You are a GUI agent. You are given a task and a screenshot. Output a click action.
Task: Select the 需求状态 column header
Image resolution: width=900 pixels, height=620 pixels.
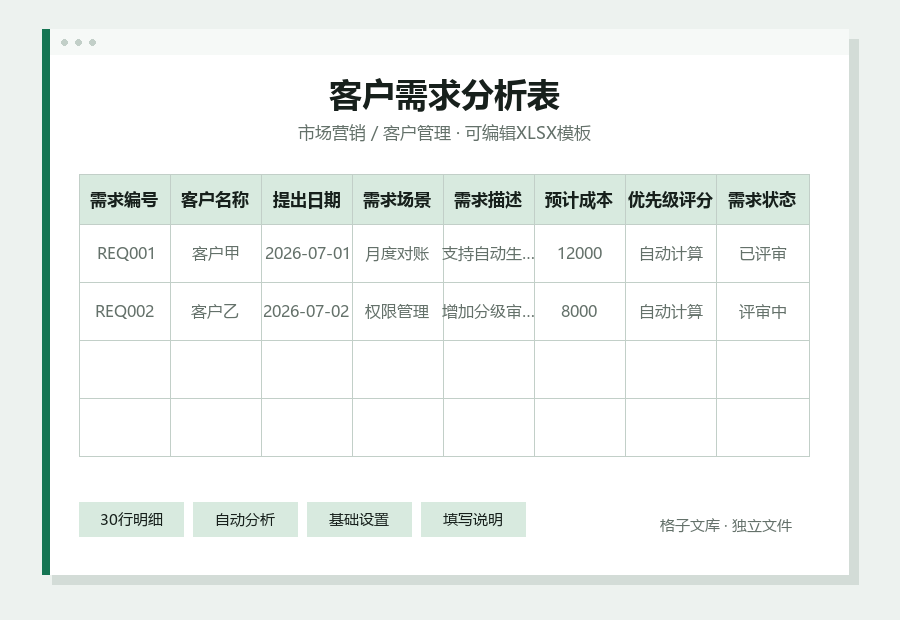point(763,200)
